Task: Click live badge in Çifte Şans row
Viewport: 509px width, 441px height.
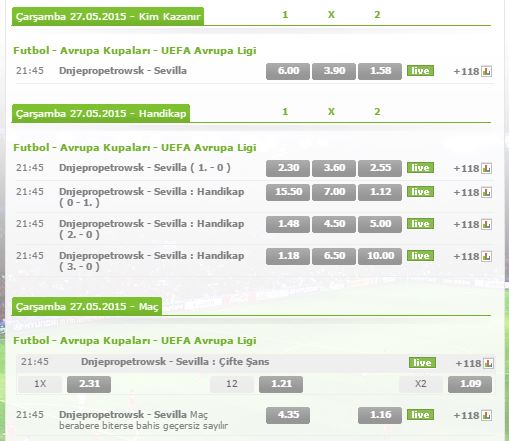Action: pyautogui.click(x=422, y=363)
